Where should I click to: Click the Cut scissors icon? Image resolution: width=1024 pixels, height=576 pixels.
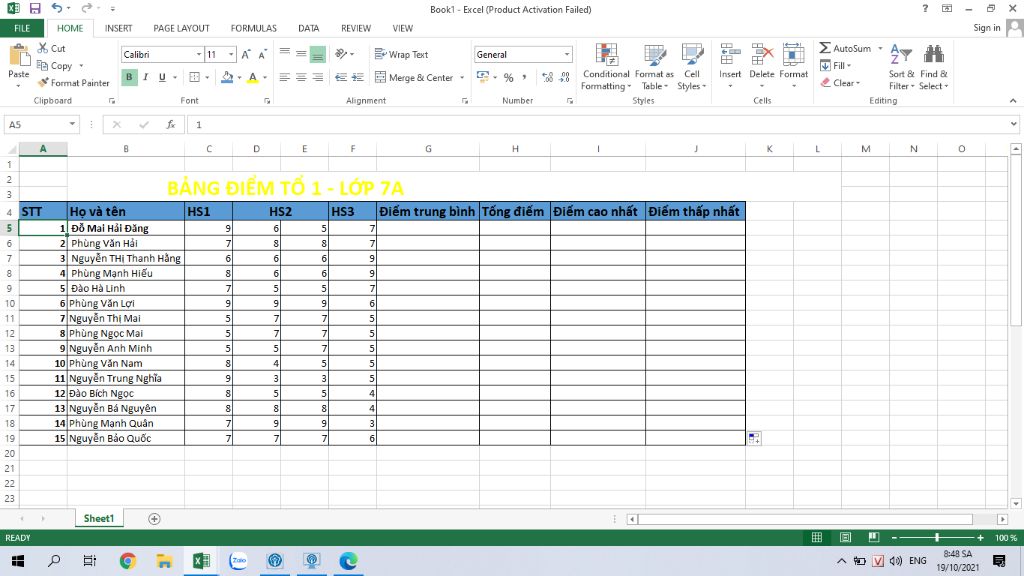coord(43,48)
